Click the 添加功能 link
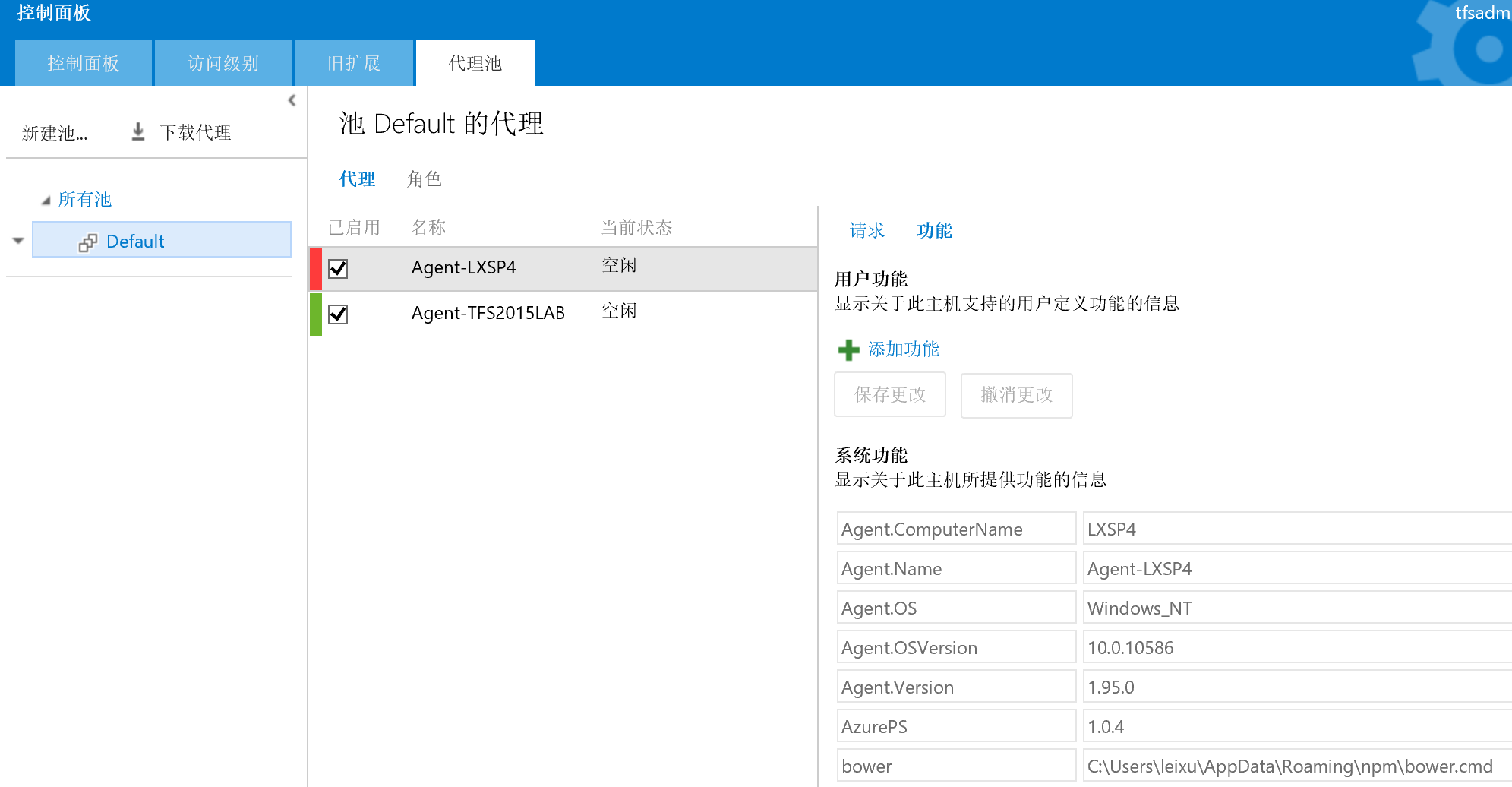The height and width of the screenshot is (787, 1512). [904, 349]
